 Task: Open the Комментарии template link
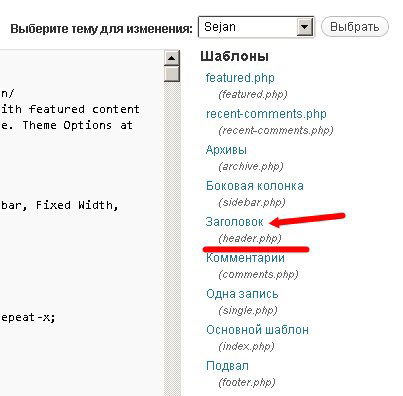coord(245,258)
